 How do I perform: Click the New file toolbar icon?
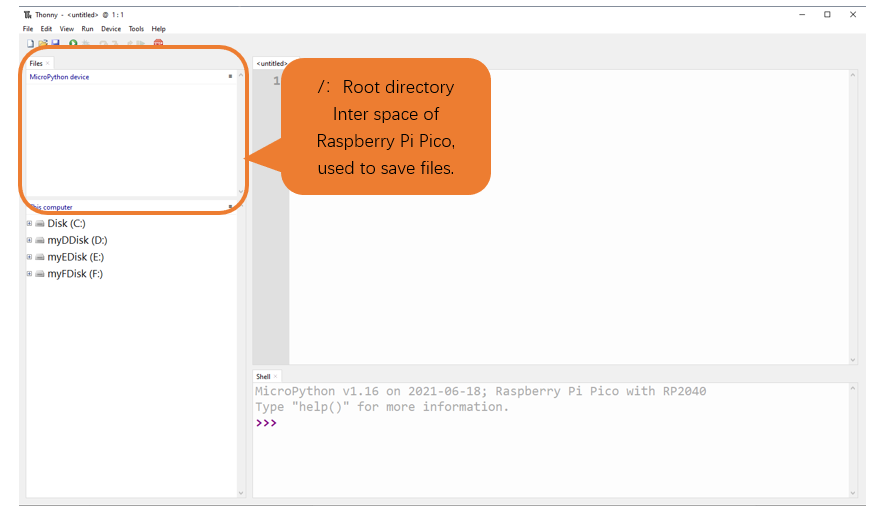click(x=30, y=43)
